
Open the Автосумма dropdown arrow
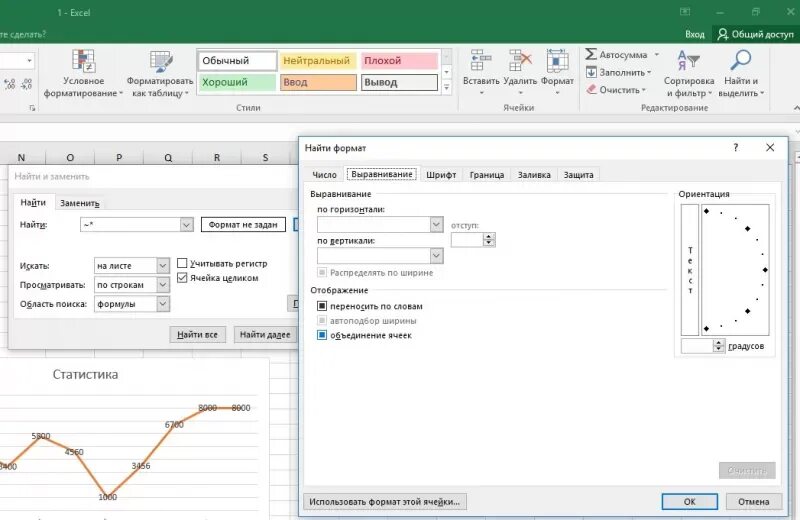[657, 54]
